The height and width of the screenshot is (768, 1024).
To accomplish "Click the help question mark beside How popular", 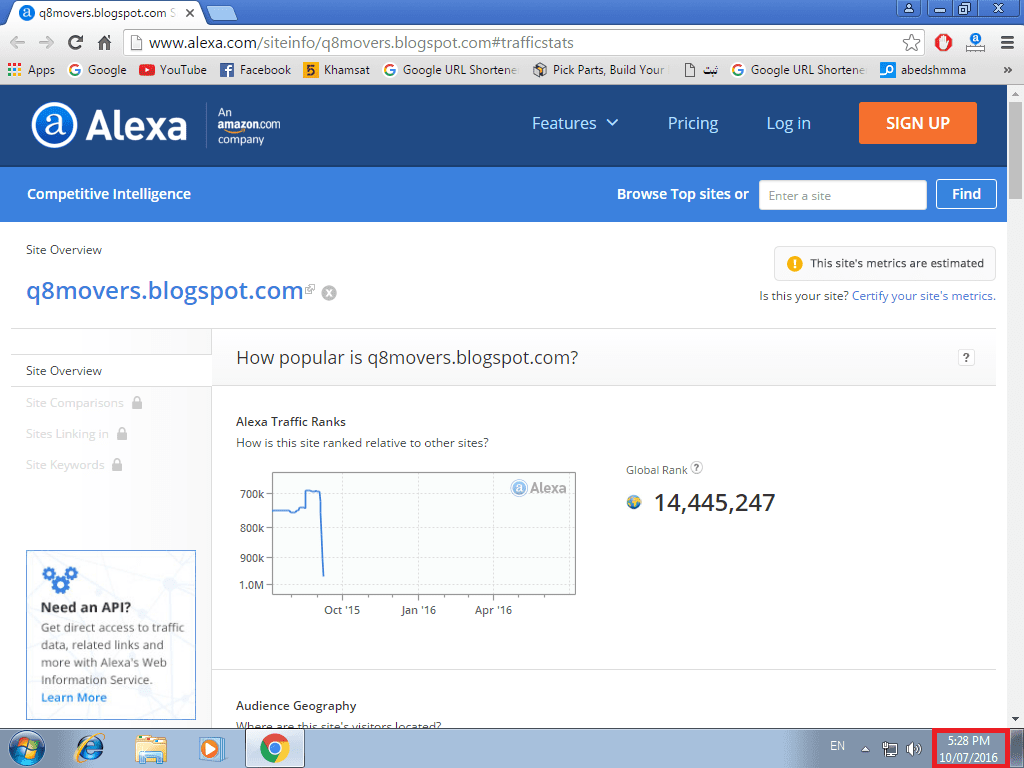I will tap(966, 357).
